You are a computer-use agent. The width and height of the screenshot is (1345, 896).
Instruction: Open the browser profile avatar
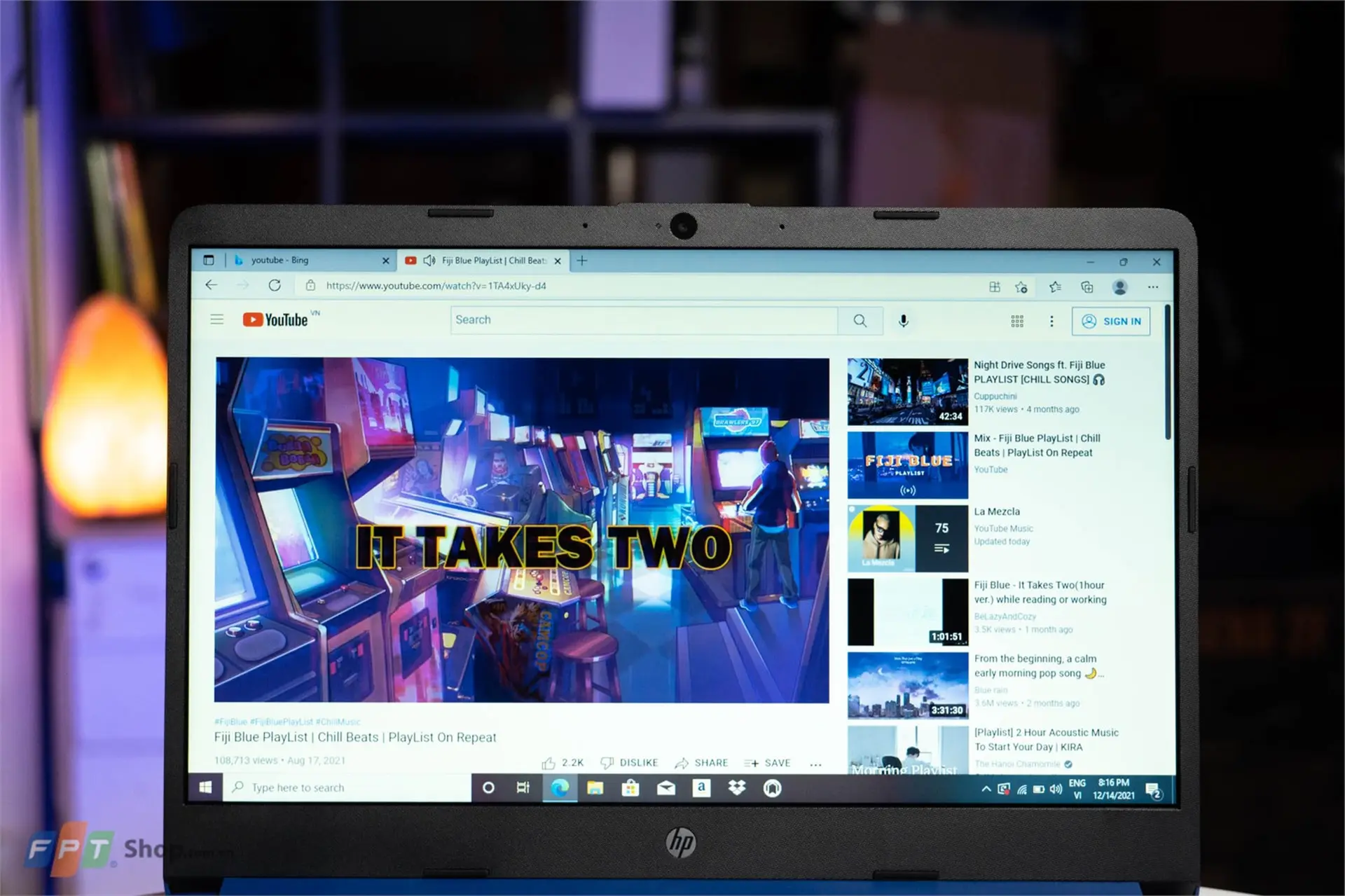1119,287
